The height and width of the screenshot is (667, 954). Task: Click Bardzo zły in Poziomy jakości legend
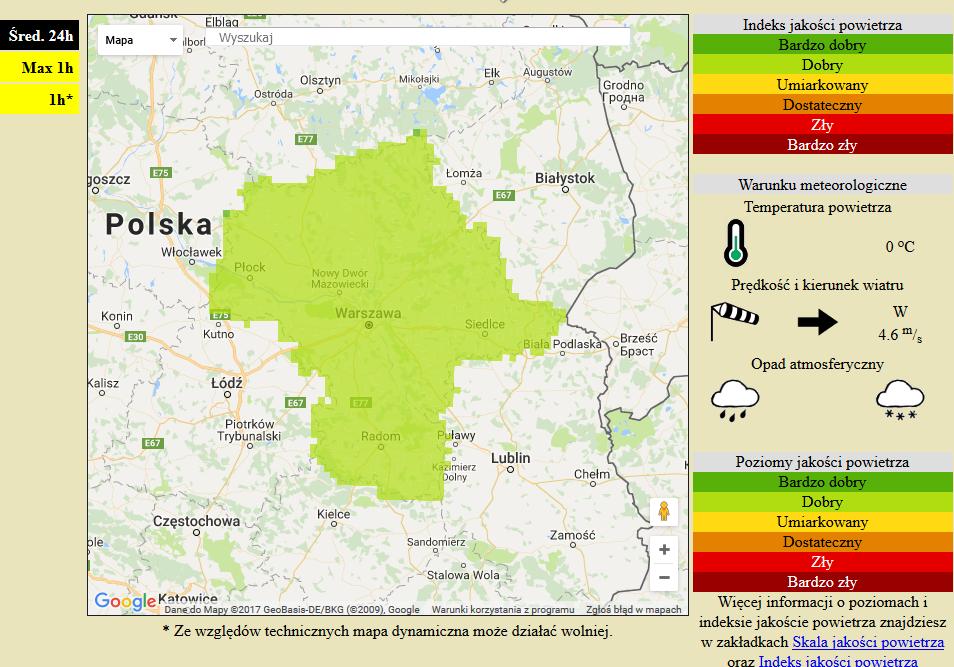[822, 582]
